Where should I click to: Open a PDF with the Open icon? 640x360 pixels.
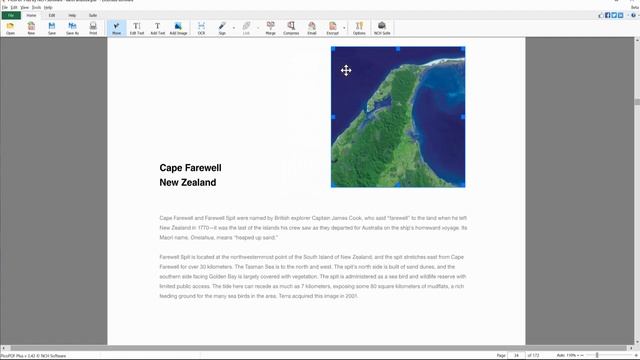10,28
